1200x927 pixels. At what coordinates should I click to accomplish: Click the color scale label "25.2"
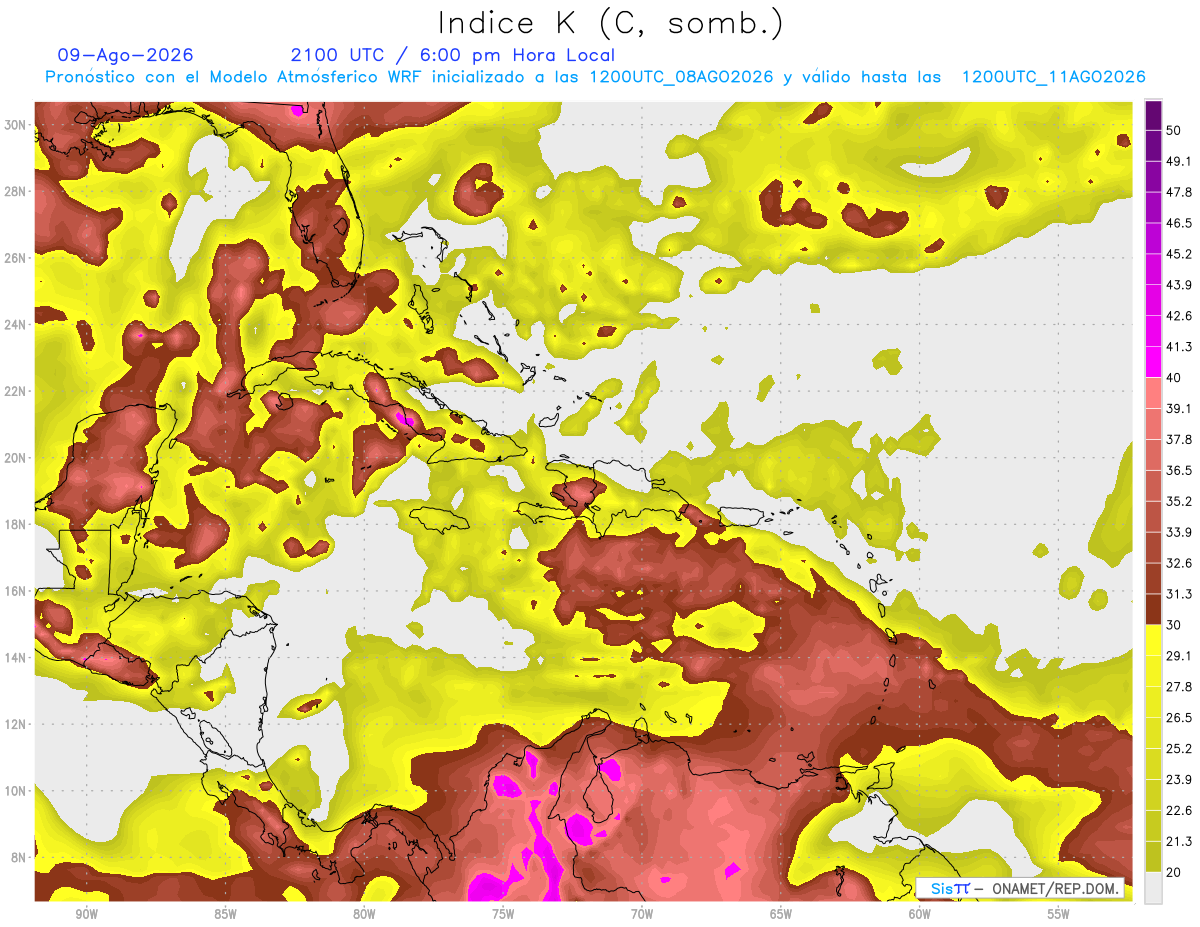point(1179,749)
